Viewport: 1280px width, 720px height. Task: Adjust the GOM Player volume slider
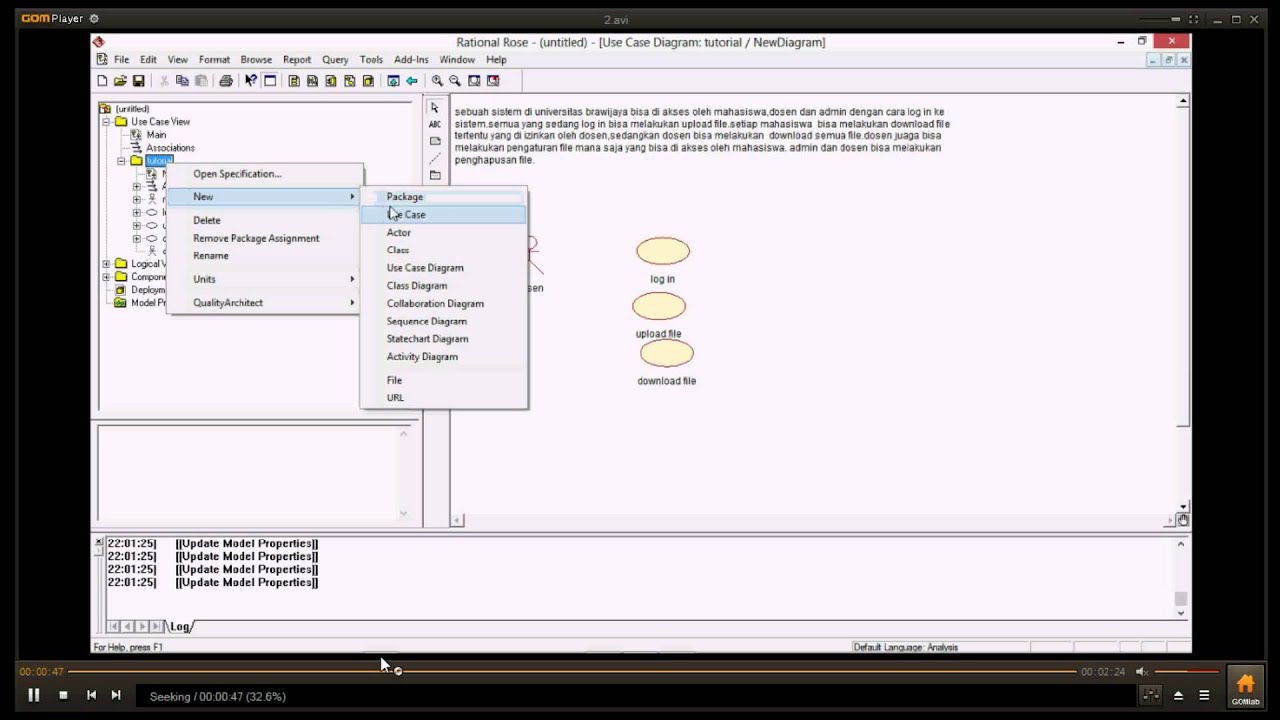coord(1187,672)
